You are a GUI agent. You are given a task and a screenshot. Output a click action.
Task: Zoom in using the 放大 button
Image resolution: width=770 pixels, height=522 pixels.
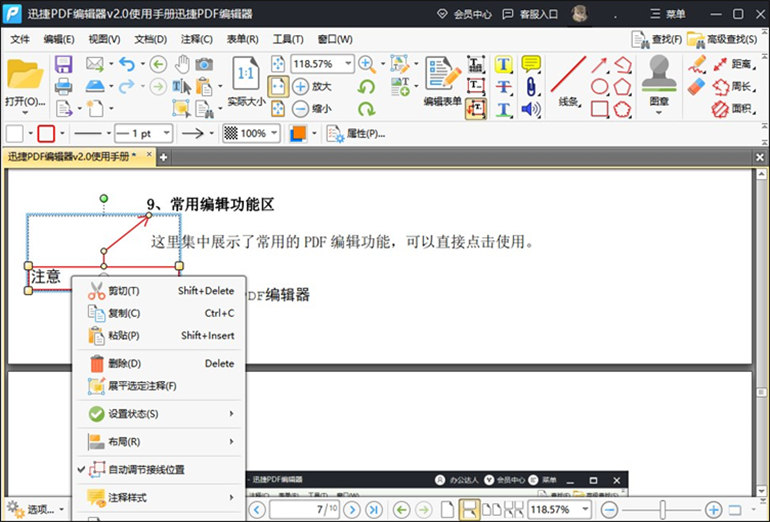pos(312,86)
